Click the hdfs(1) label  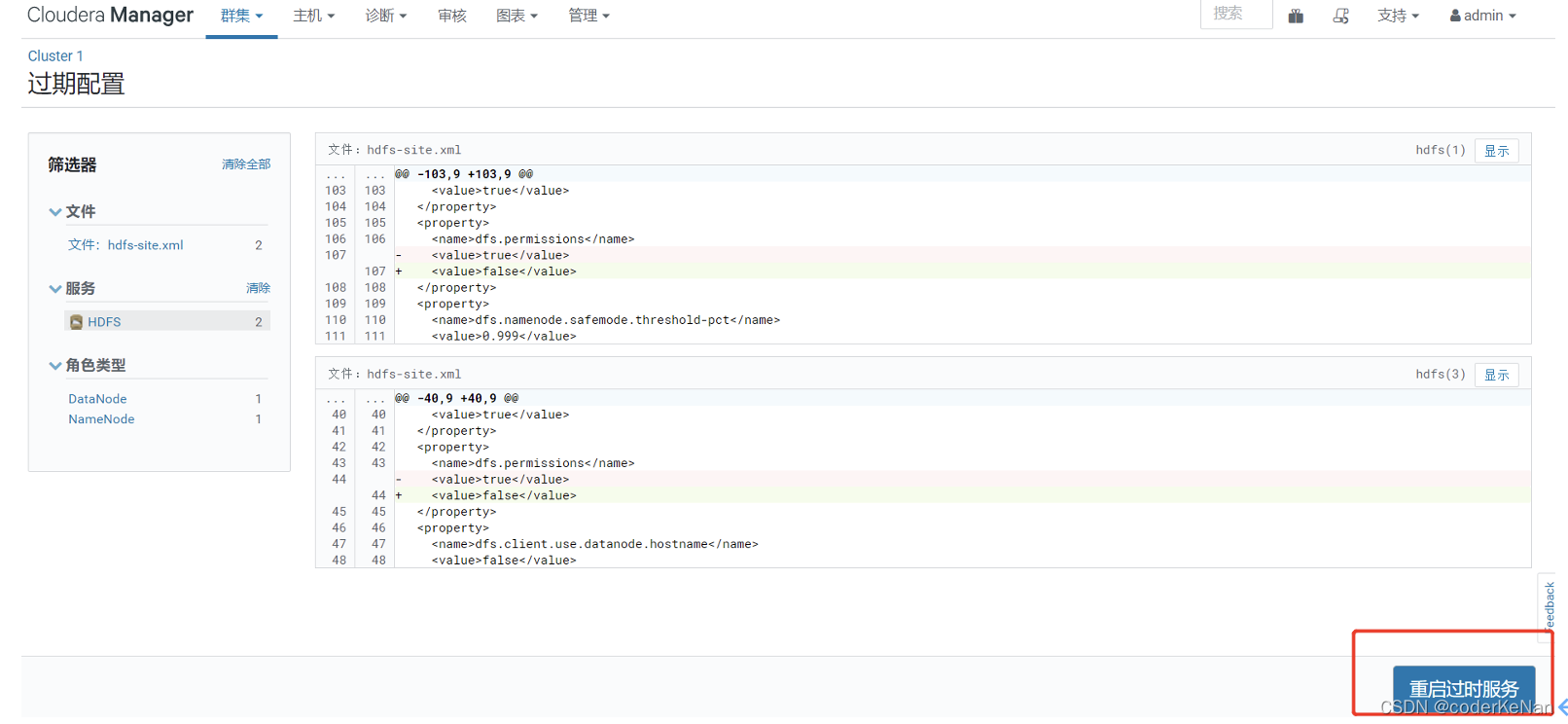(x=1440, y=150)
